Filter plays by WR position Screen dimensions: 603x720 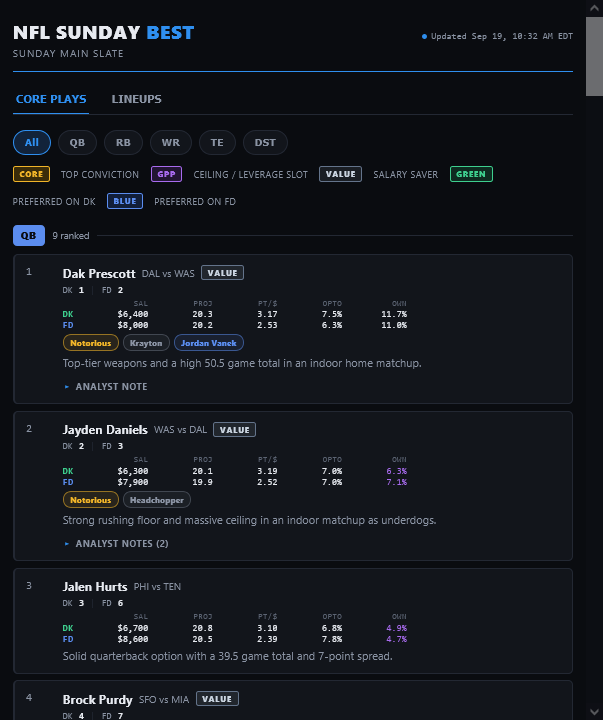pyautogui.click(x=171, y=142)
